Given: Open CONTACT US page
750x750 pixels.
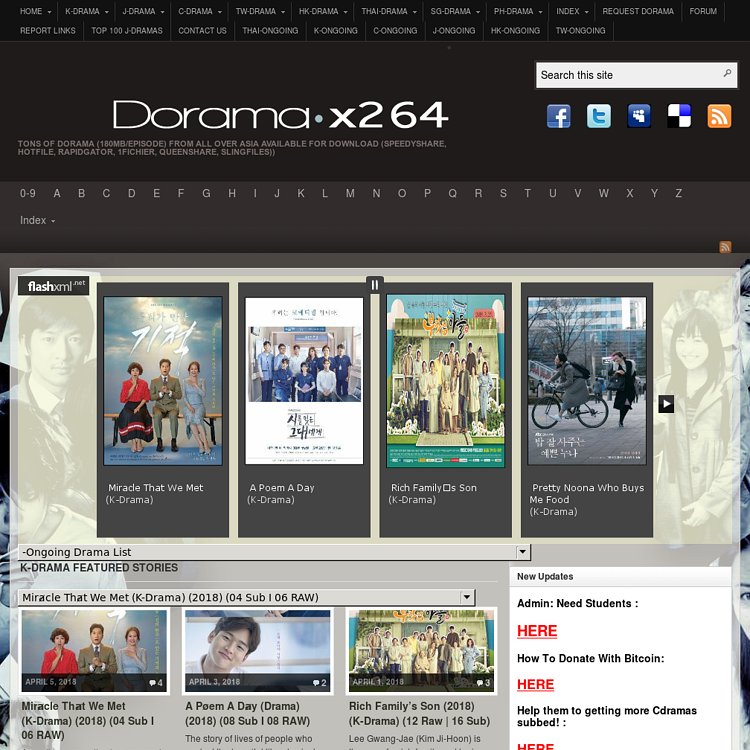Looking at the screenshot, I should click(202, 31).
